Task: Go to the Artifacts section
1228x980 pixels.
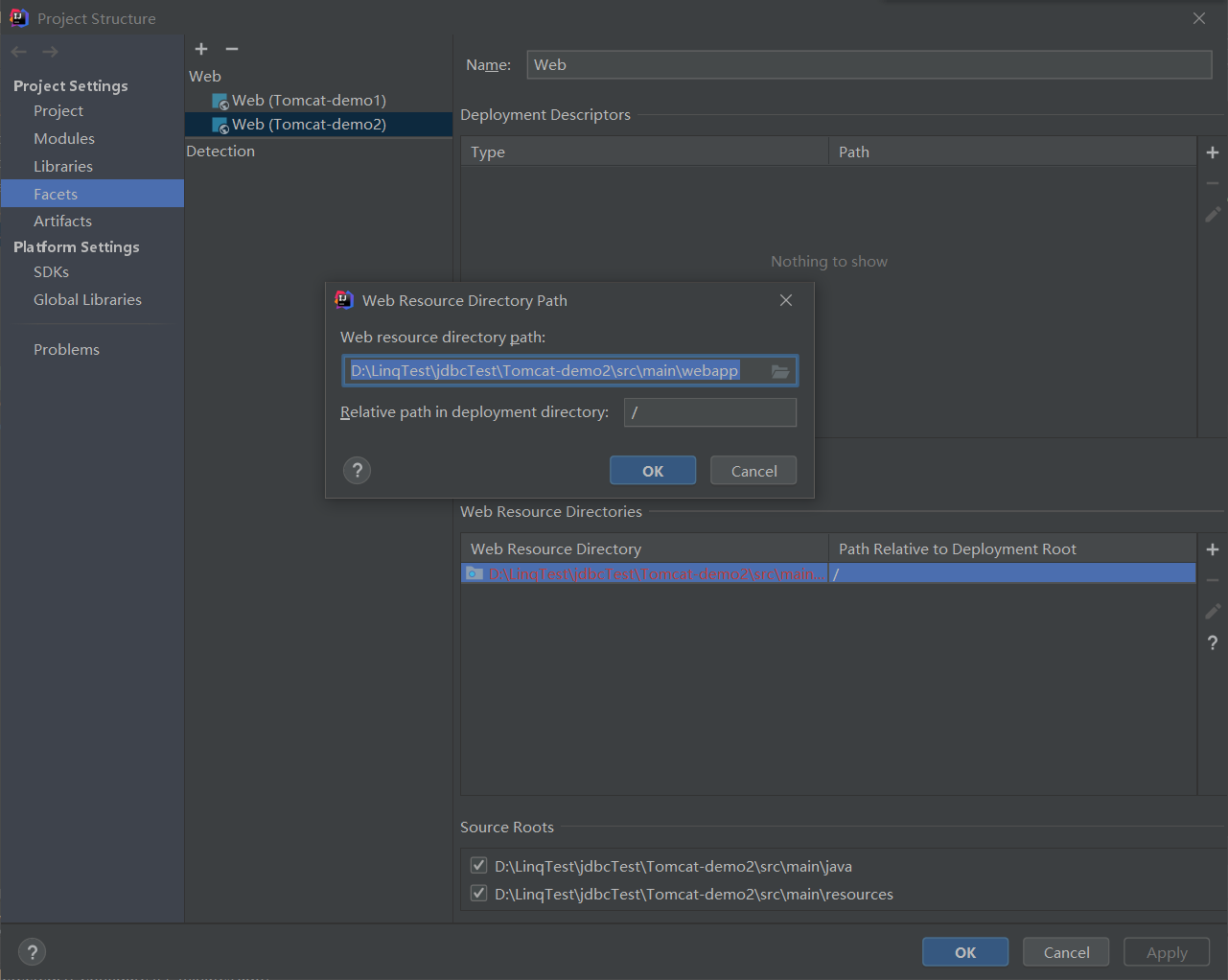Action: coord(62,221)
